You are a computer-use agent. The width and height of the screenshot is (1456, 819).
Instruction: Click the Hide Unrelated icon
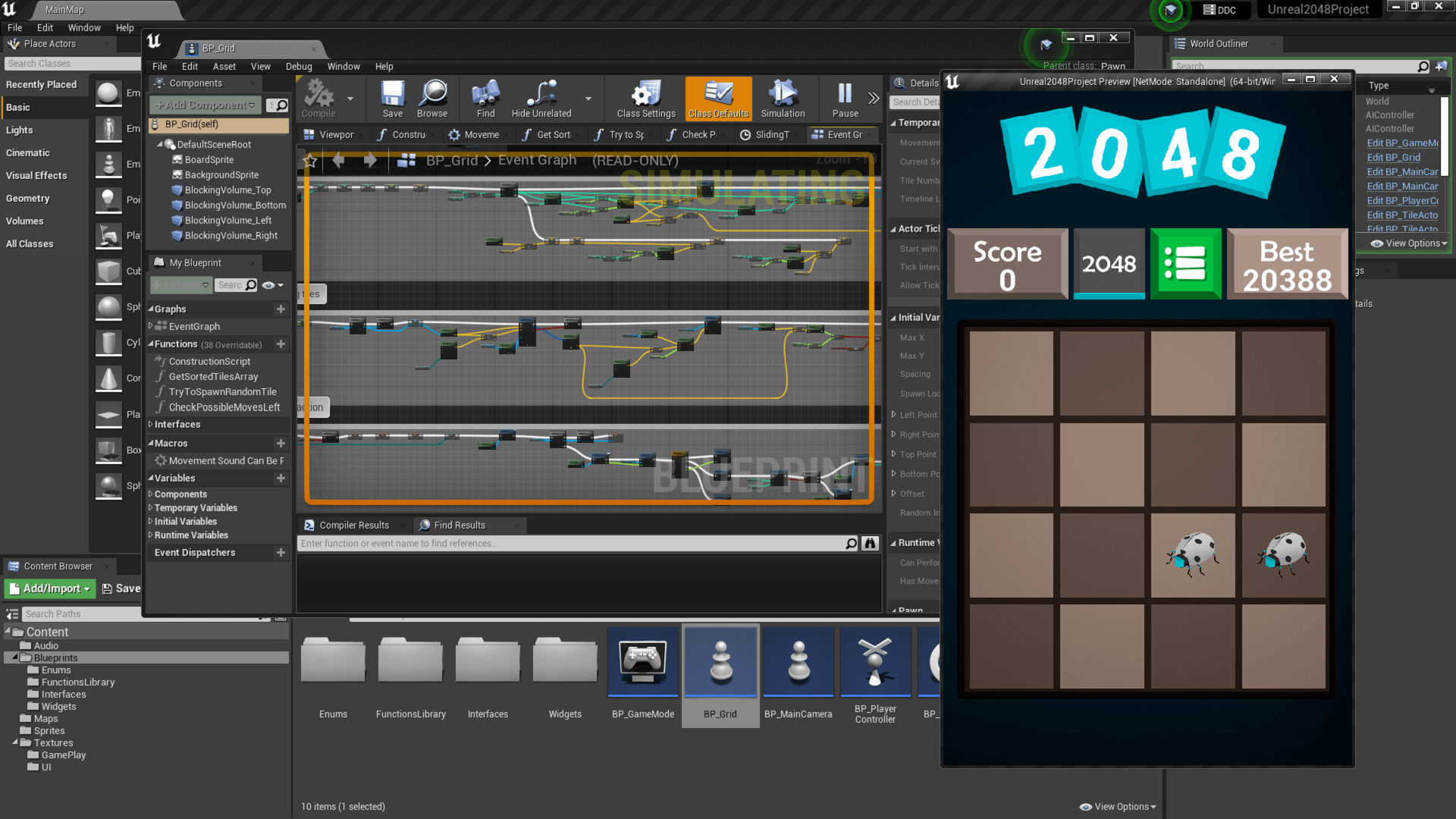[x=541, y=99]
